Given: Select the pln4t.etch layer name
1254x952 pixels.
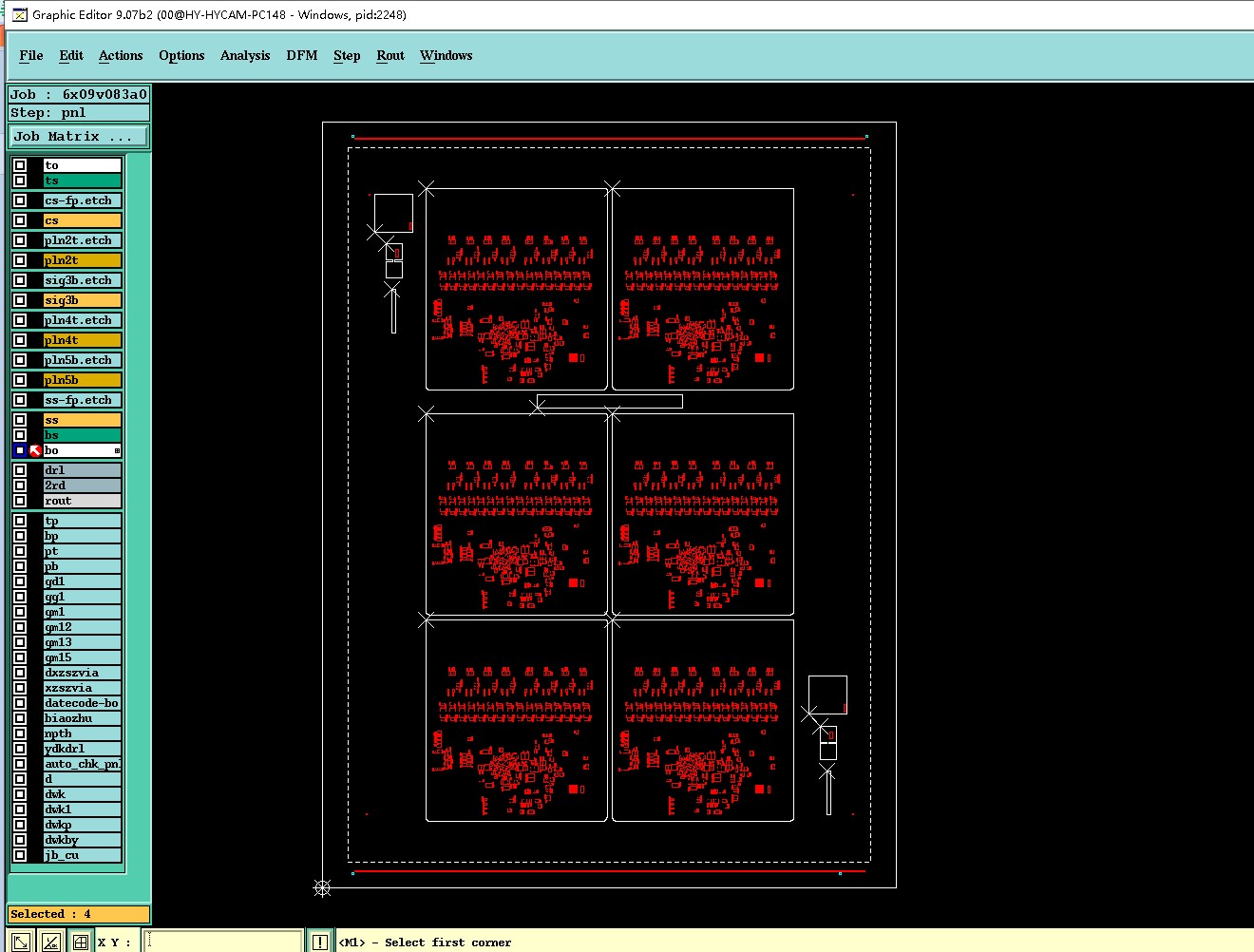Looking at the screenshot, I should coord(83,320).
